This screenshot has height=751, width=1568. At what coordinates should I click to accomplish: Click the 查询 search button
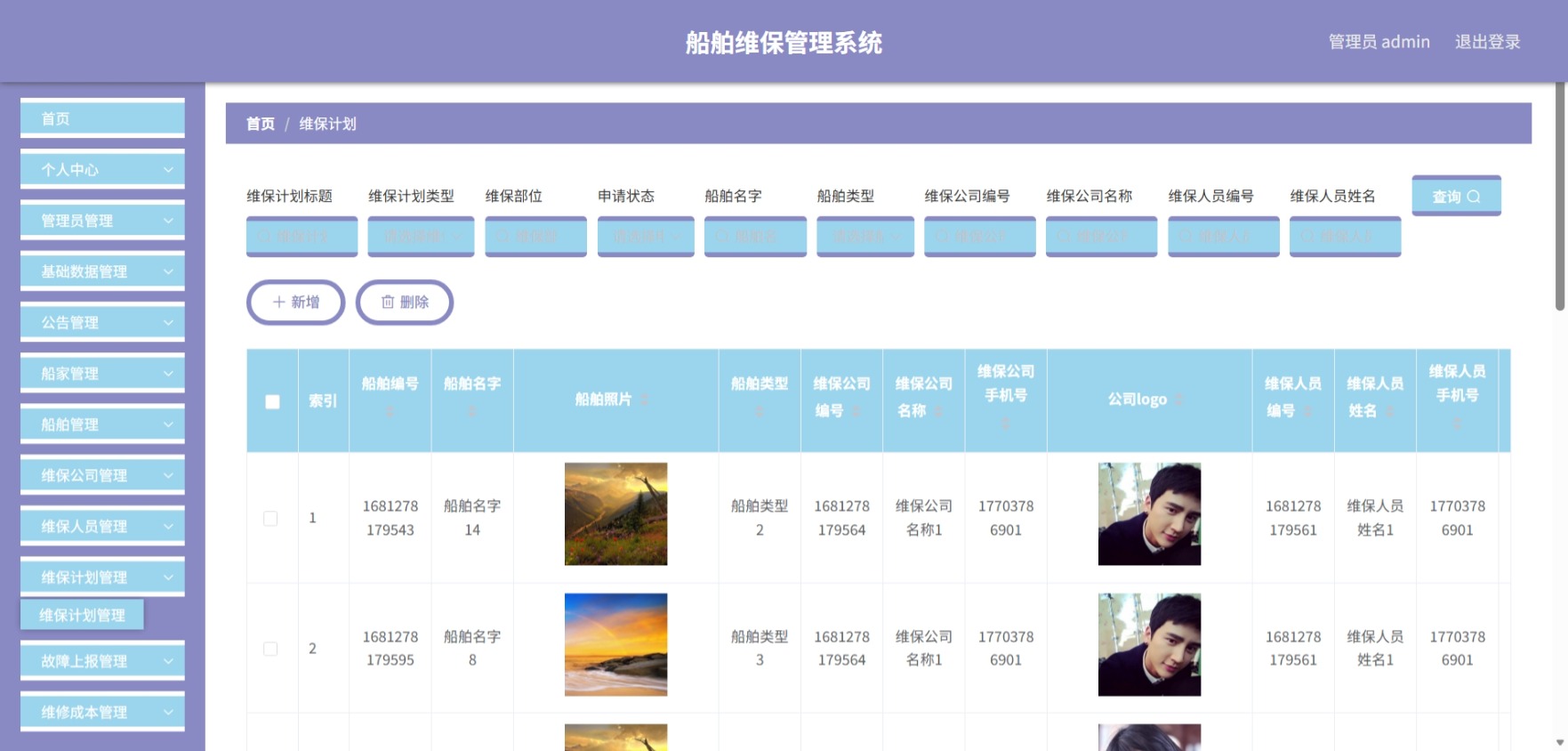[1456, 196]
